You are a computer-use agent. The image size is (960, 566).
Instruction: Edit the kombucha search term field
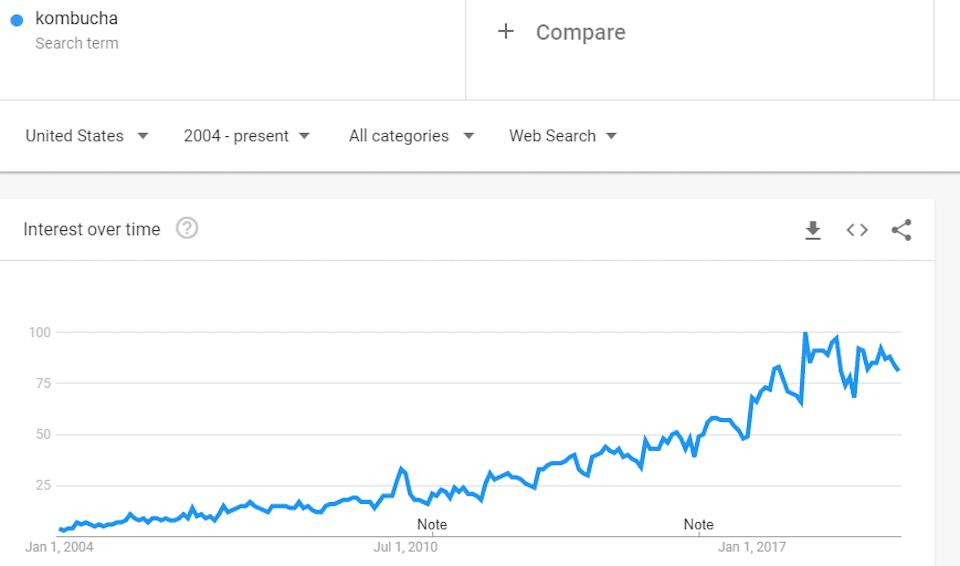click(233, 49)
